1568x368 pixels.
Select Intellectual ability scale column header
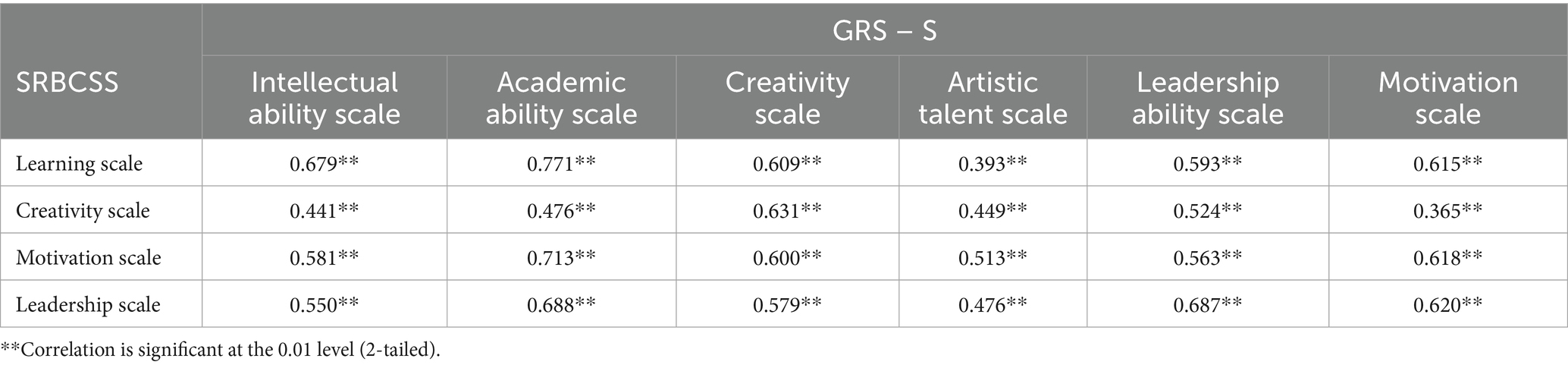324,98
